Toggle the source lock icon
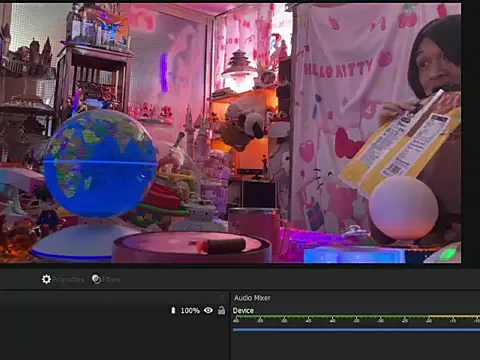 point(221,310)
